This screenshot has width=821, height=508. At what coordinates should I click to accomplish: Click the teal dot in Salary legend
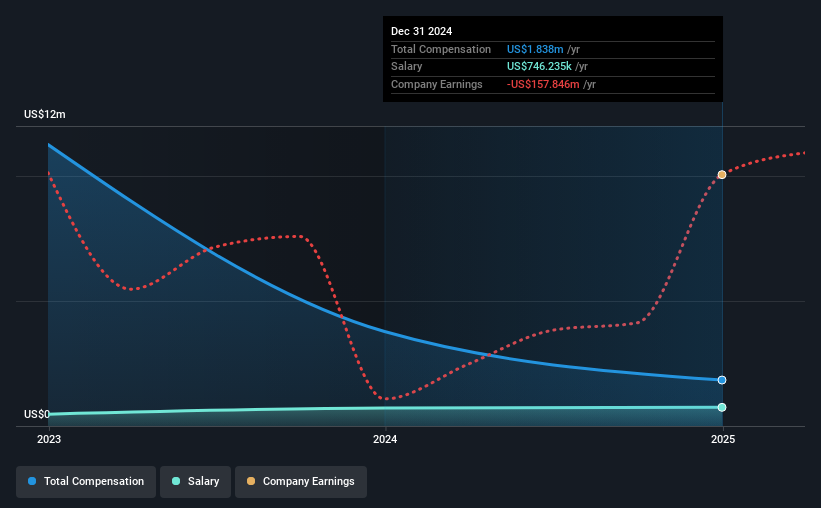[176, 481]
